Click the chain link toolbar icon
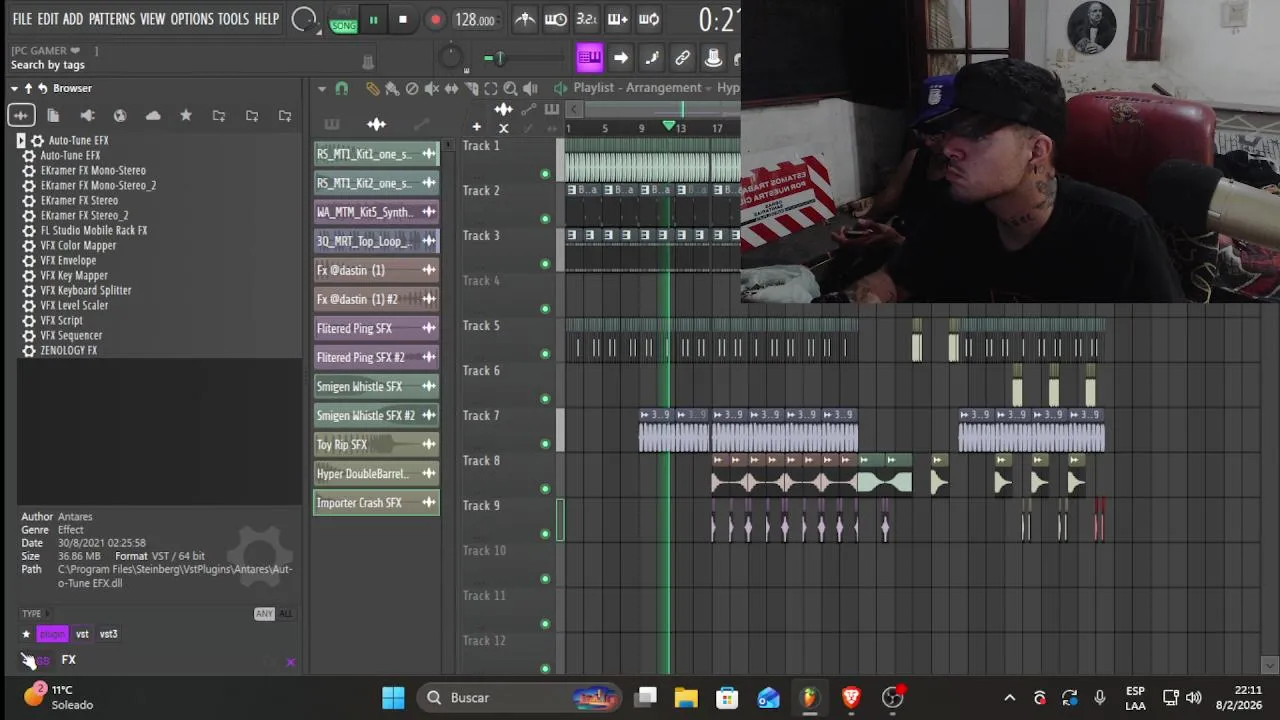The height and width of the screenshot is (720, 1280). click(682, 58)
